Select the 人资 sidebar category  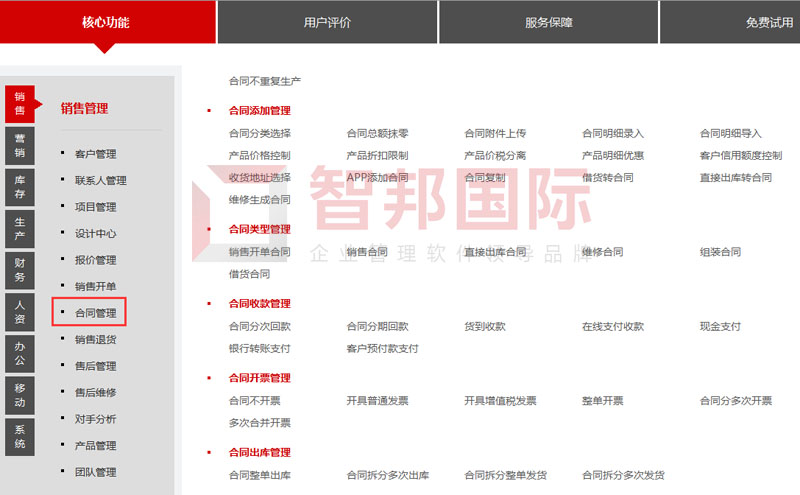coord(20,312)
